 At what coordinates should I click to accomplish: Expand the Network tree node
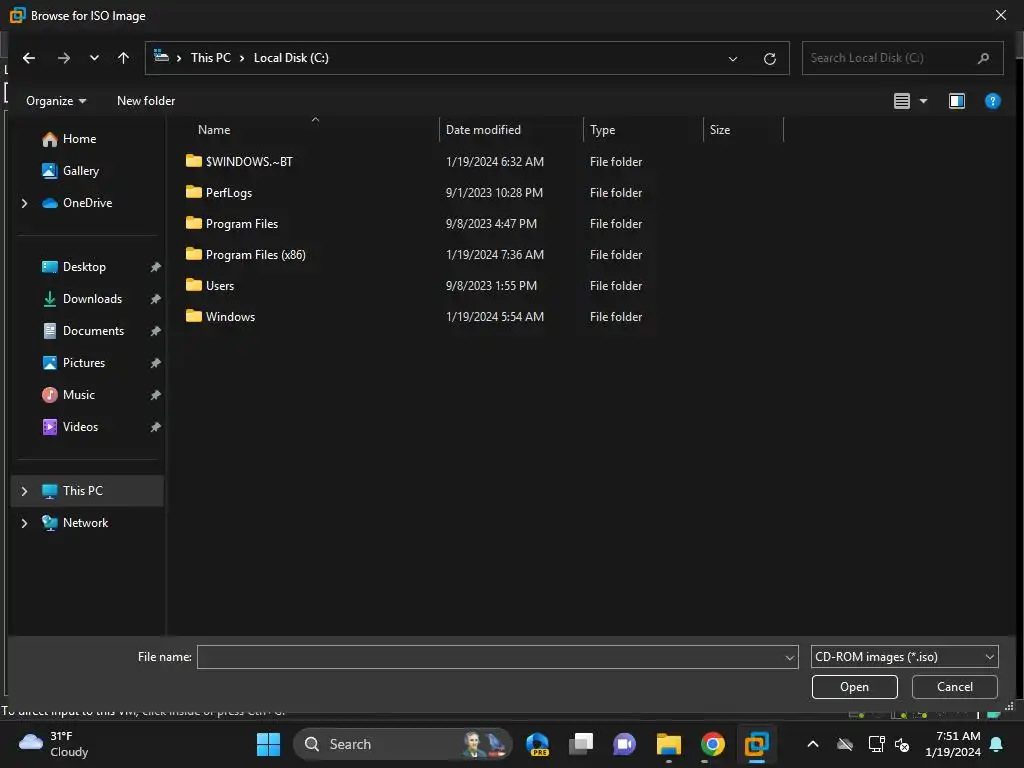tap(25, 523)
